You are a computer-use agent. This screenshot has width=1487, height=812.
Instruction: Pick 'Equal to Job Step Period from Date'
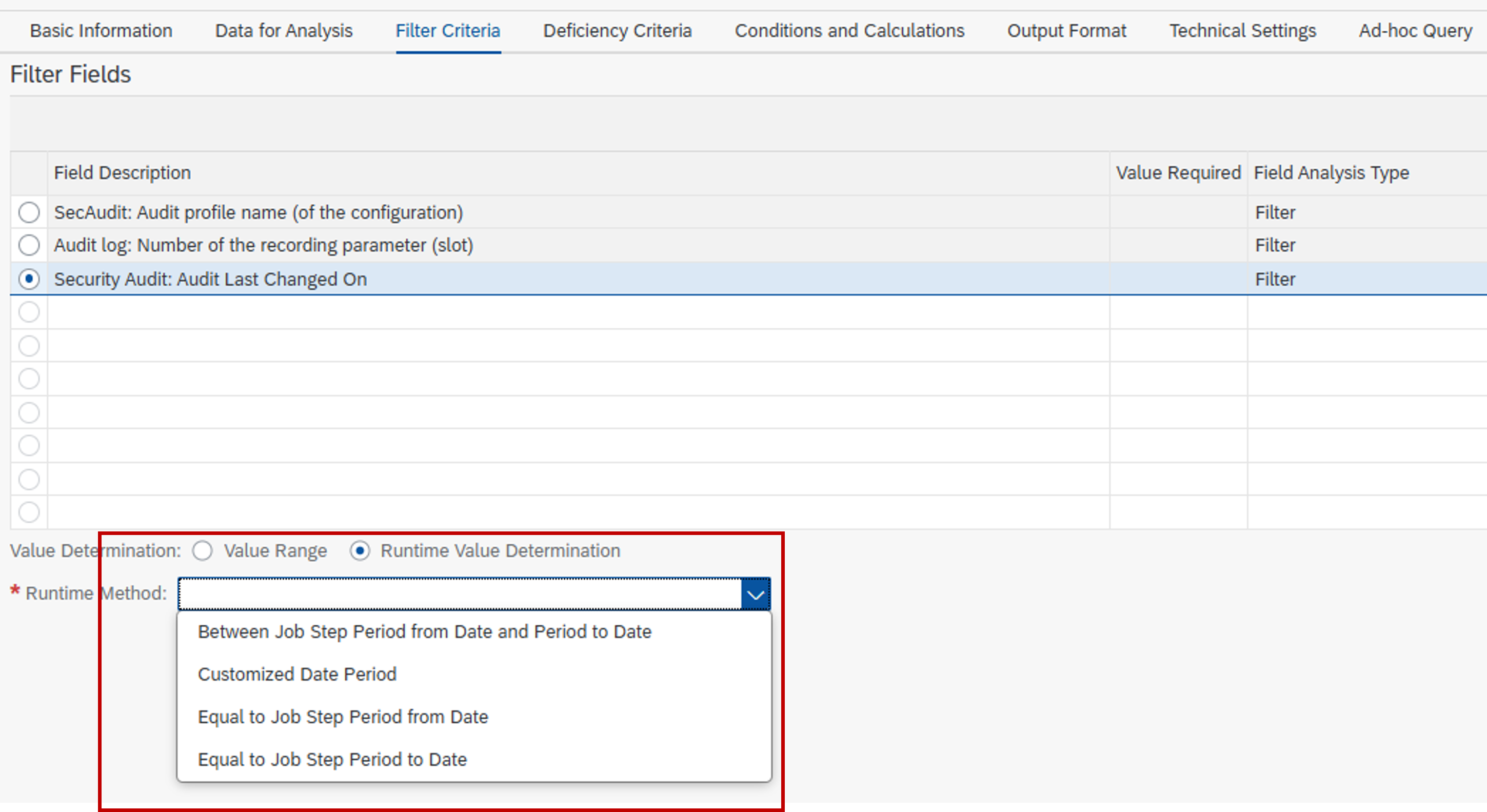pyautogui.click(x=343, y=717)
